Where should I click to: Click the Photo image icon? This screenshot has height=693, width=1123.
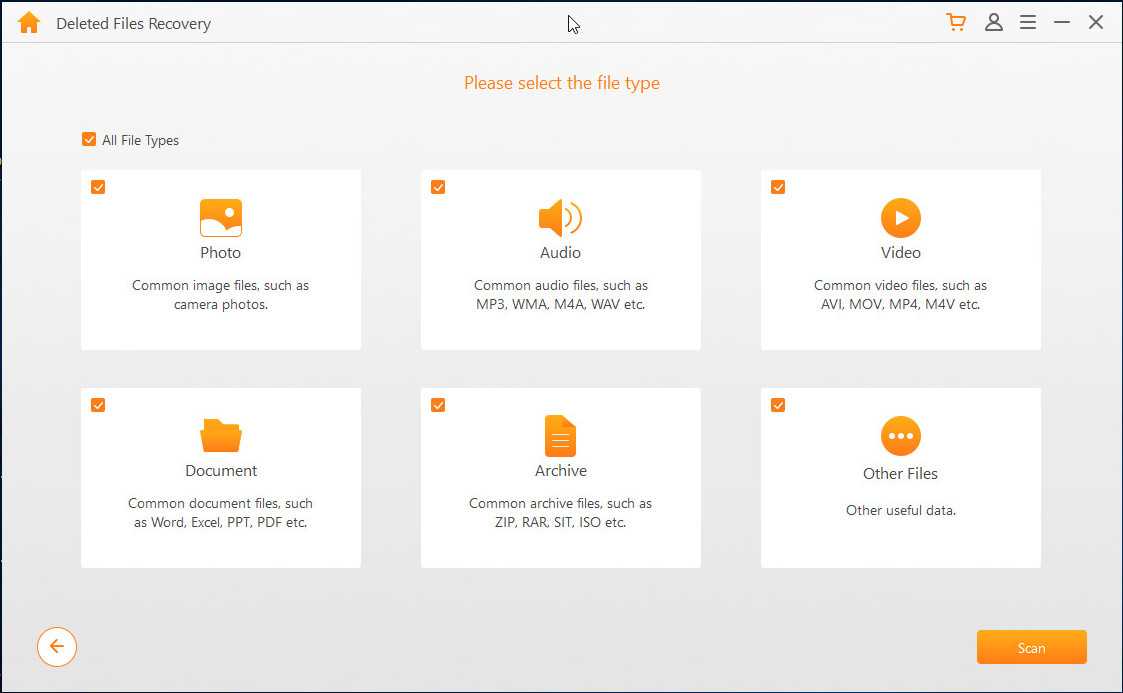[x=220, y=217]
